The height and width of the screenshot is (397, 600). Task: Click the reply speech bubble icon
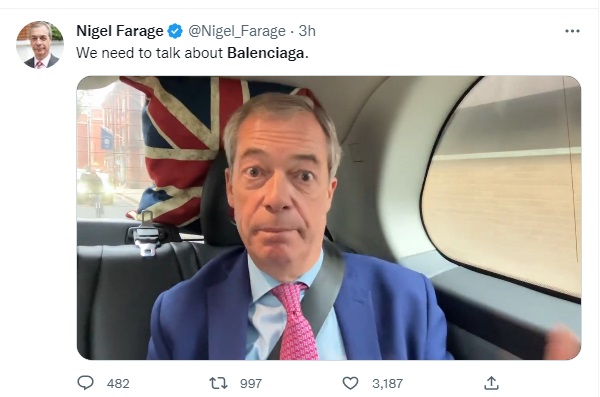point(85,382)
